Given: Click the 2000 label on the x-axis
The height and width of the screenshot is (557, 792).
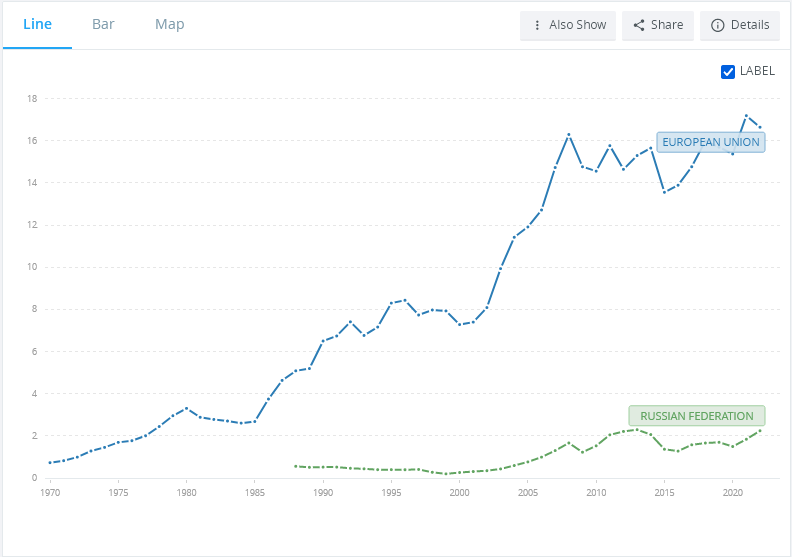Looking at the screenshot, I should click(459, 493).
